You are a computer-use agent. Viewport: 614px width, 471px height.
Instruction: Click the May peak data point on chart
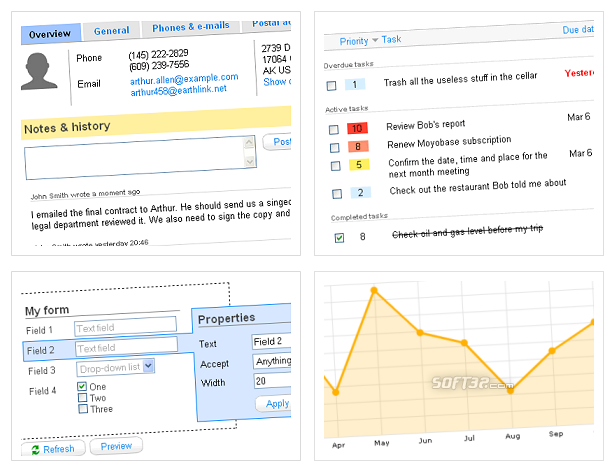tap(374, 290)
